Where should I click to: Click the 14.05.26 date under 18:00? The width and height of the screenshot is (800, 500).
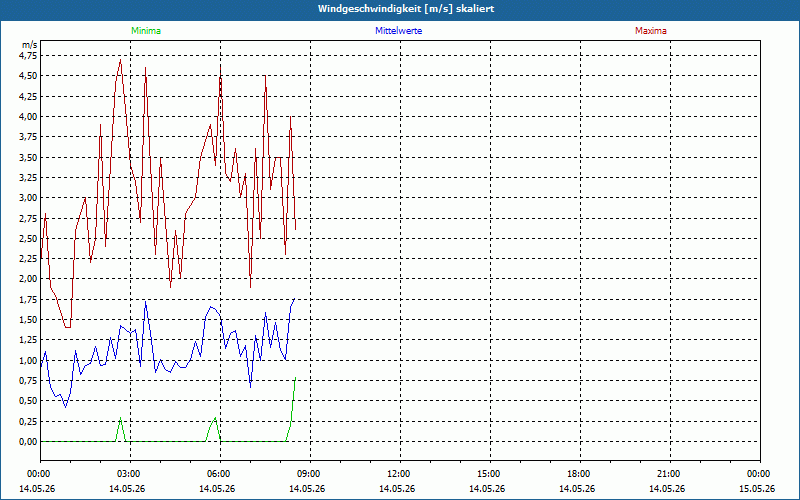(577, 489)
